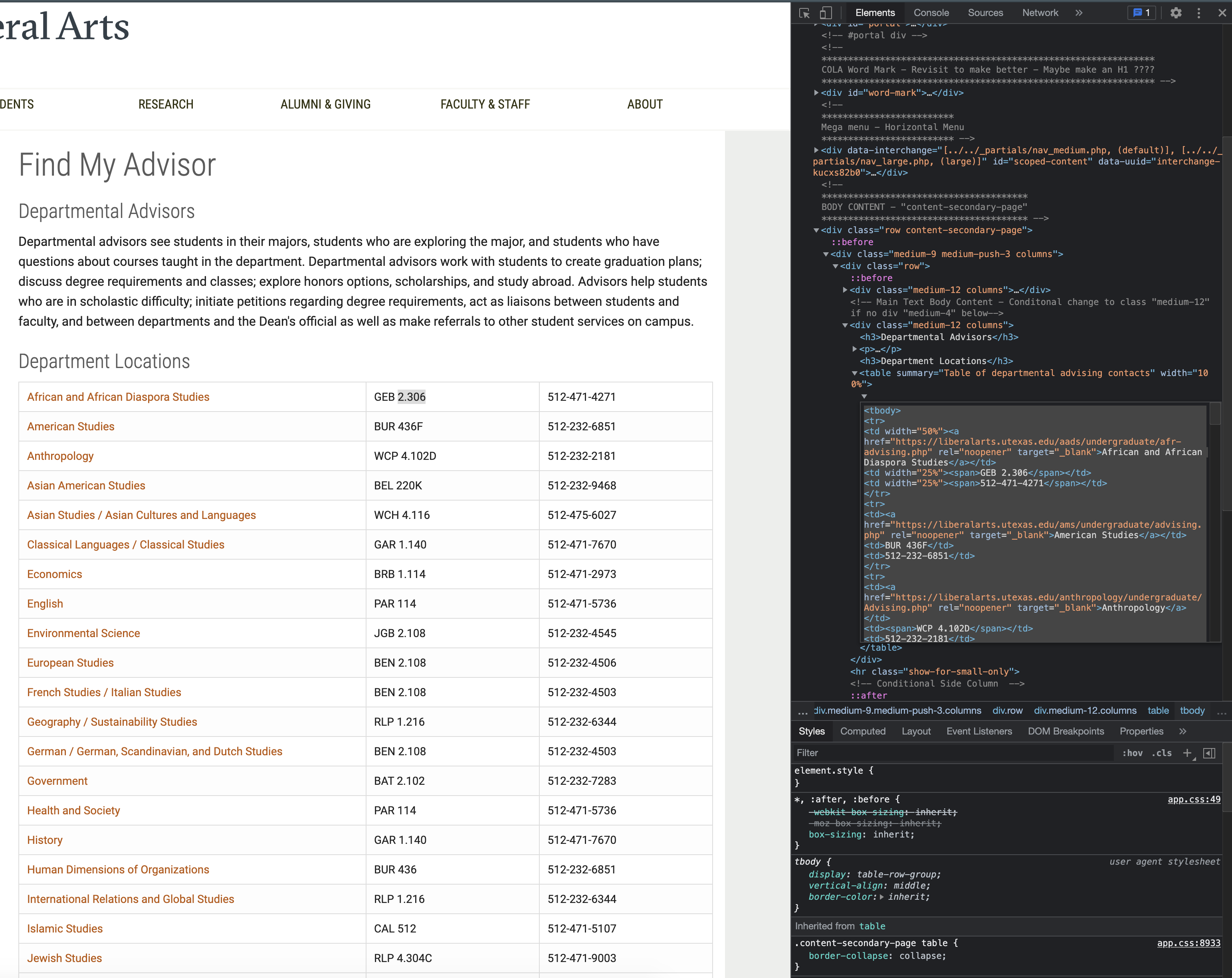1232x978 pixels.
Task: Click the WCP 4.102D location cell
Action: click(452, 456)
